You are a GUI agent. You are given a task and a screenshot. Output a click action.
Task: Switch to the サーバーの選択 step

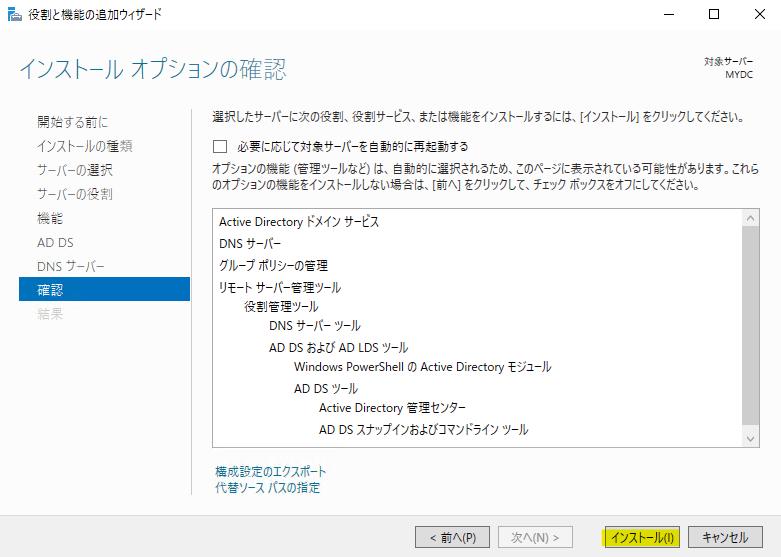coord(75,170)
